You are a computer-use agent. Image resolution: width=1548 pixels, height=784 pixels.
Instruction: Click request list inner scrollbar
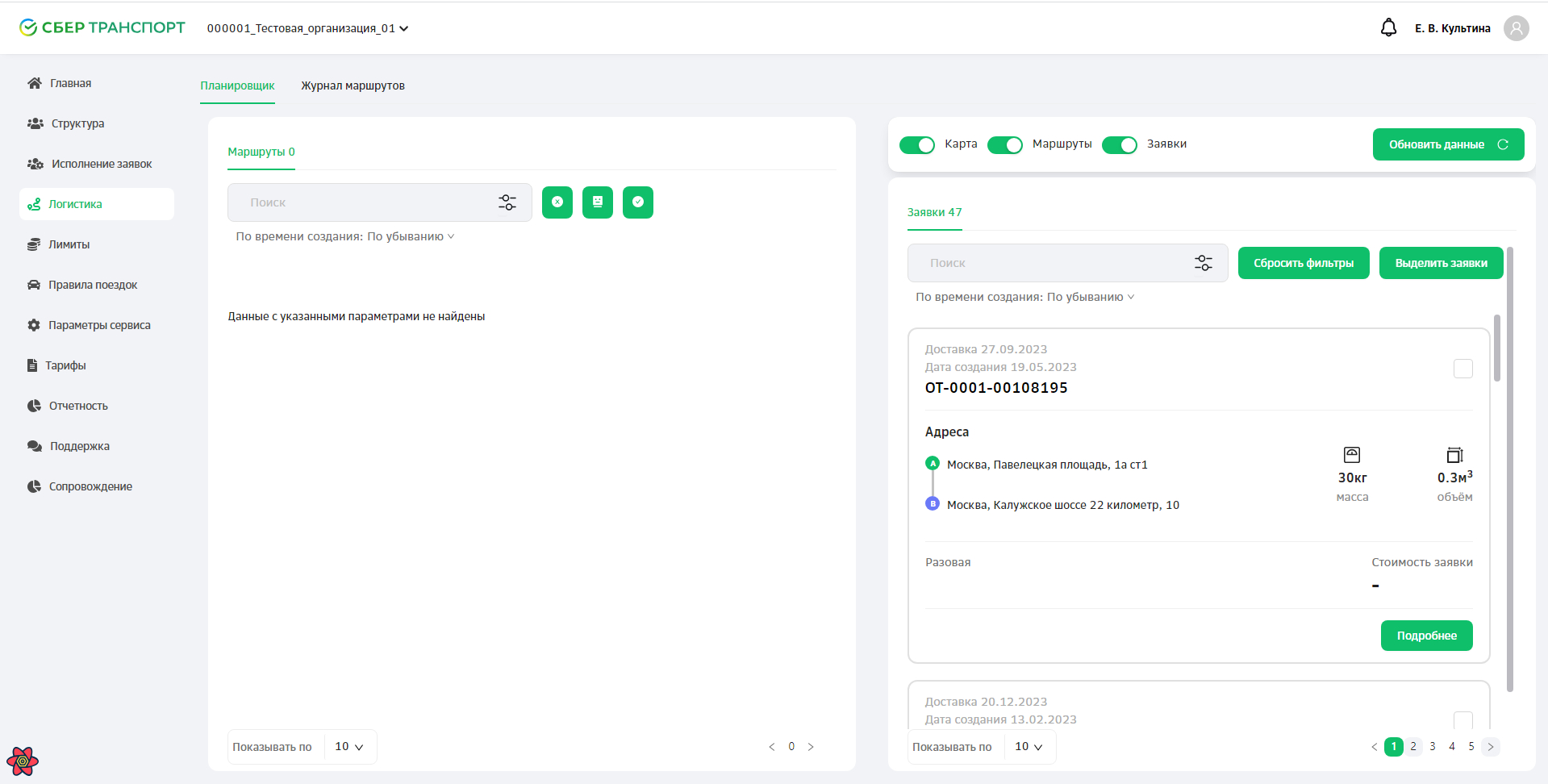pyautogui.click(x=1497, y=348)
